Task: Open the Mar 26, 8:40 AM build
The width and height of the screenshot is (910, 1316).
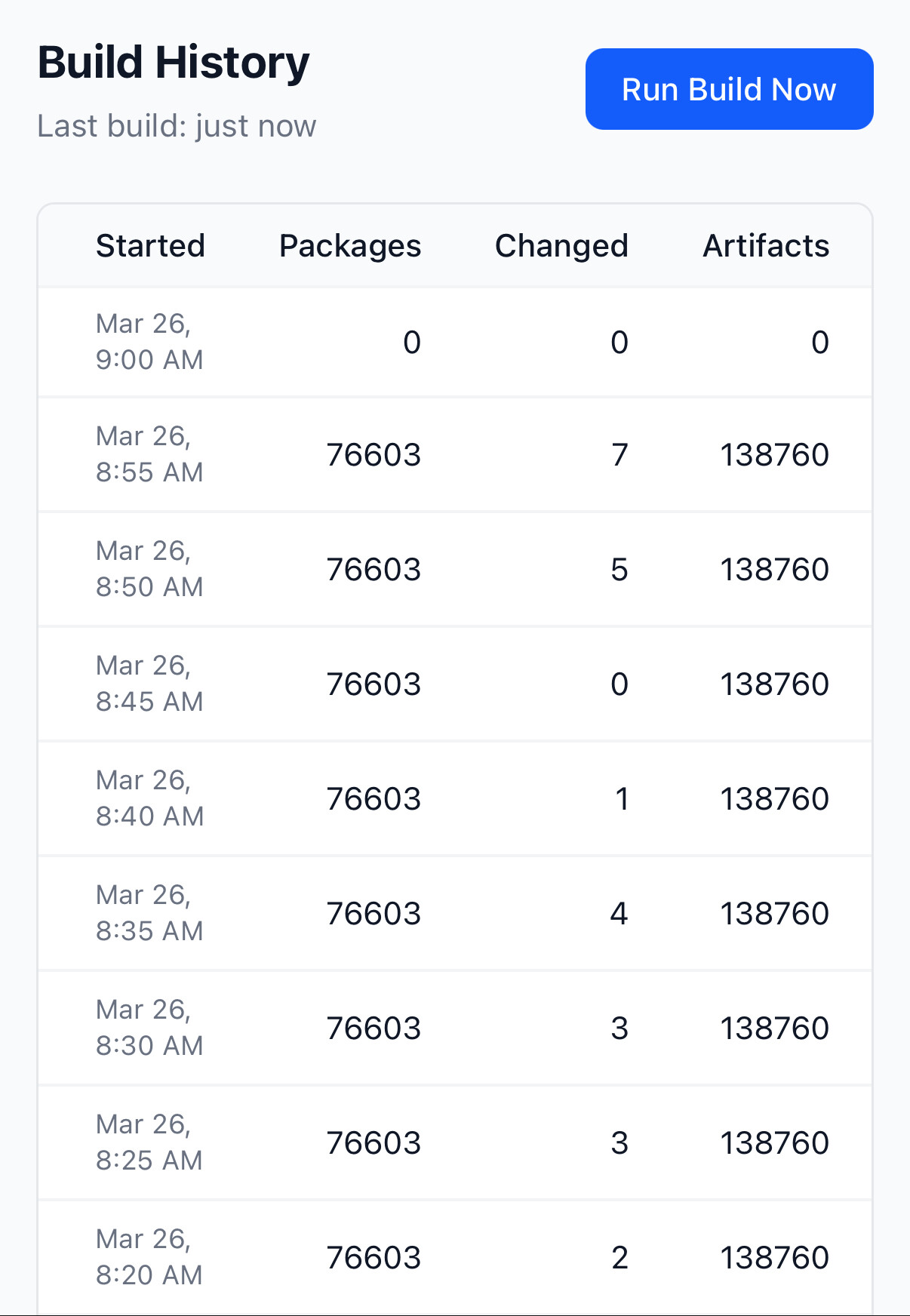Action: pyautogui.click(x=149, y=798)
